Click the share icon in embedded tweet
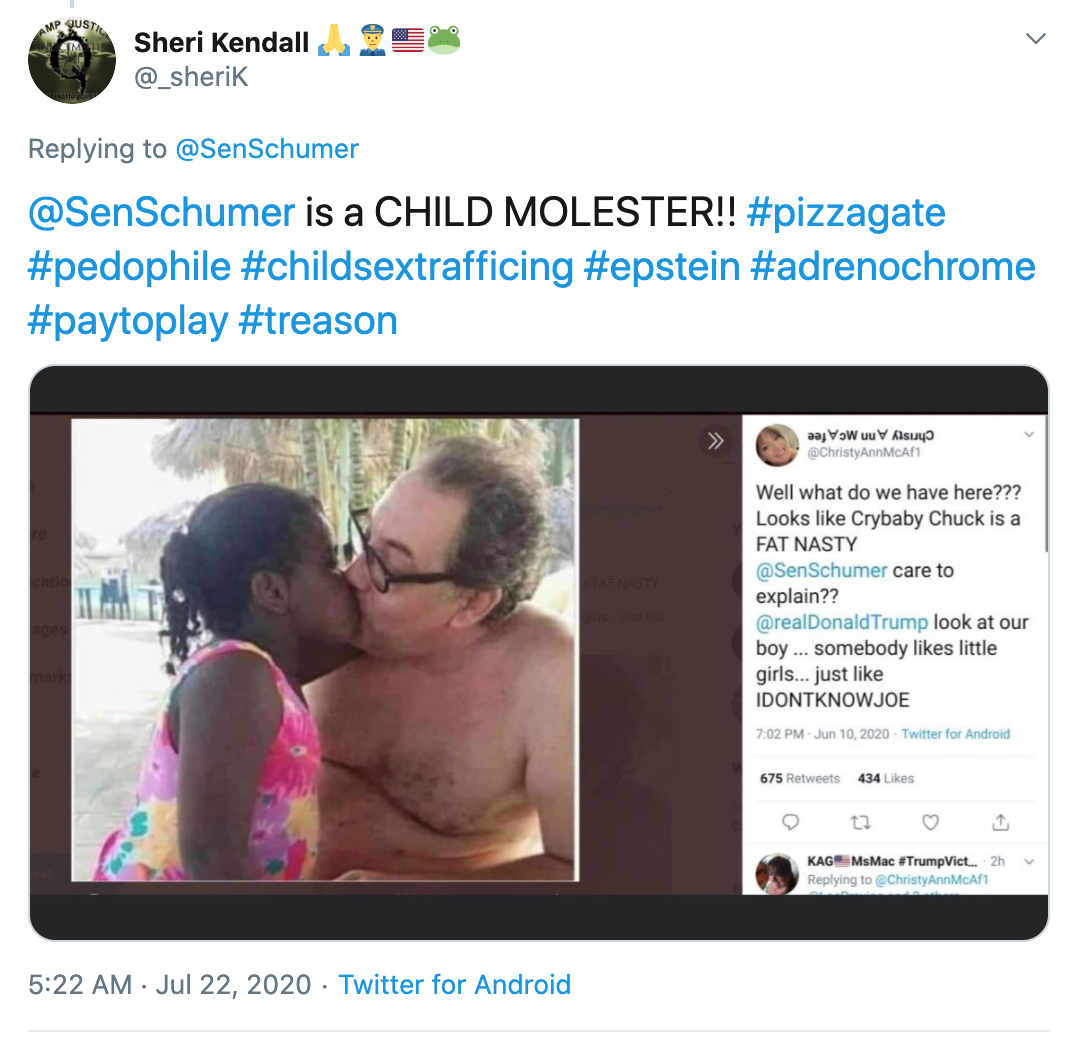Screen dimensions: 1074x1044 (1000, 822)
